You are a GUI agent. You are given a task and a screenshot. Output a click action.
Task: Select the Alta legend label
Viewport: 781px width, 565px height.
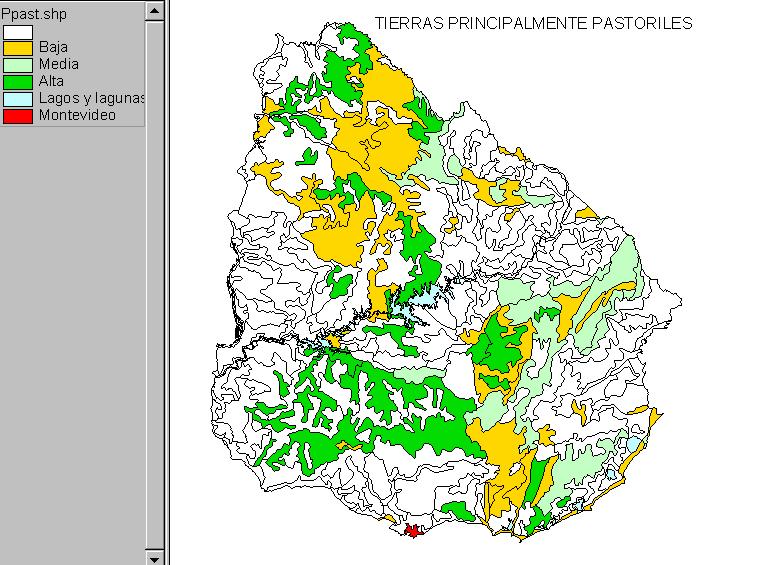click(x=51, y=82)
